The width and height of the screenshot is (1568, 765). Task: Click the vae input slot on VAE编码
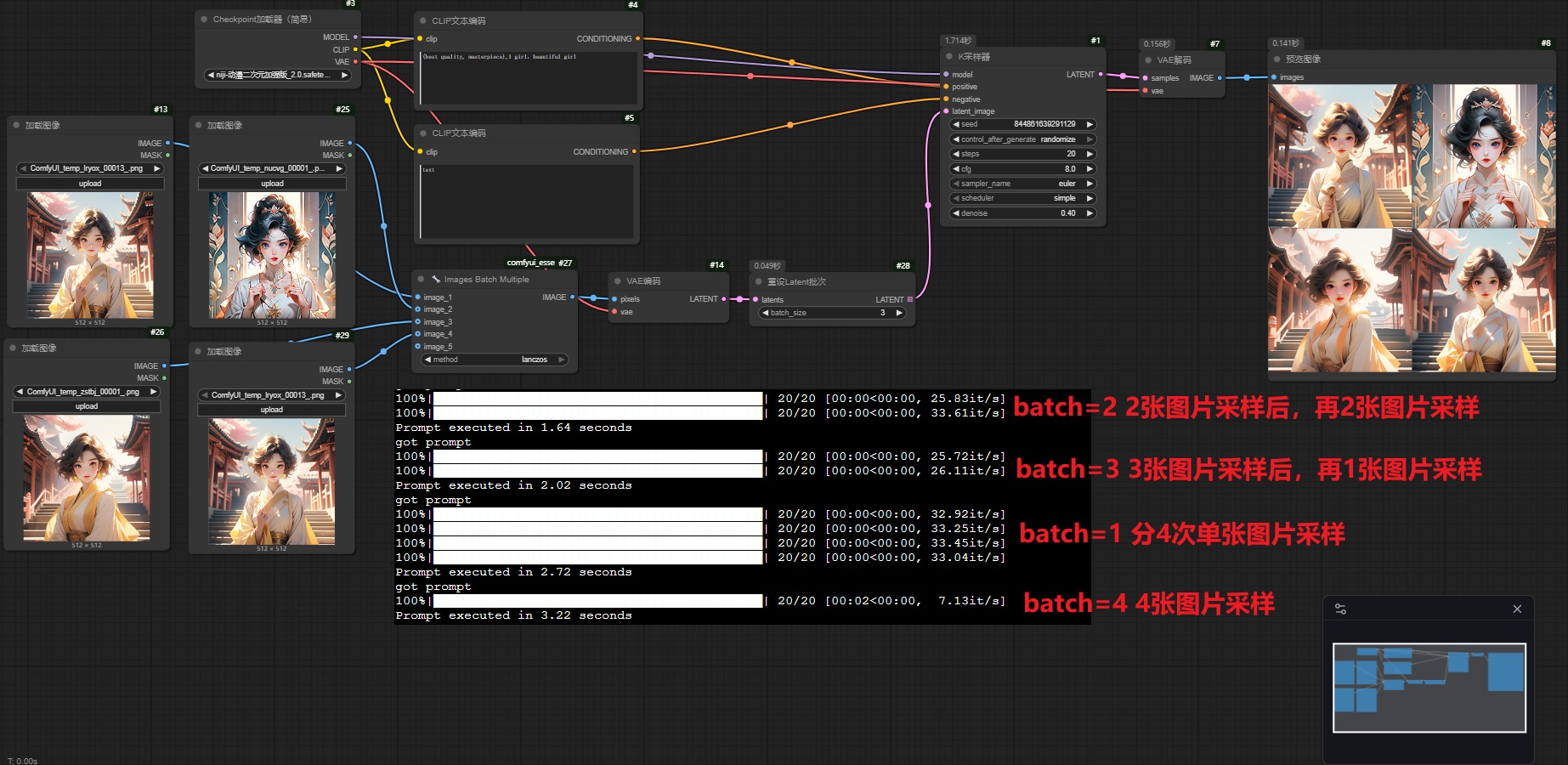pos(614,312)
